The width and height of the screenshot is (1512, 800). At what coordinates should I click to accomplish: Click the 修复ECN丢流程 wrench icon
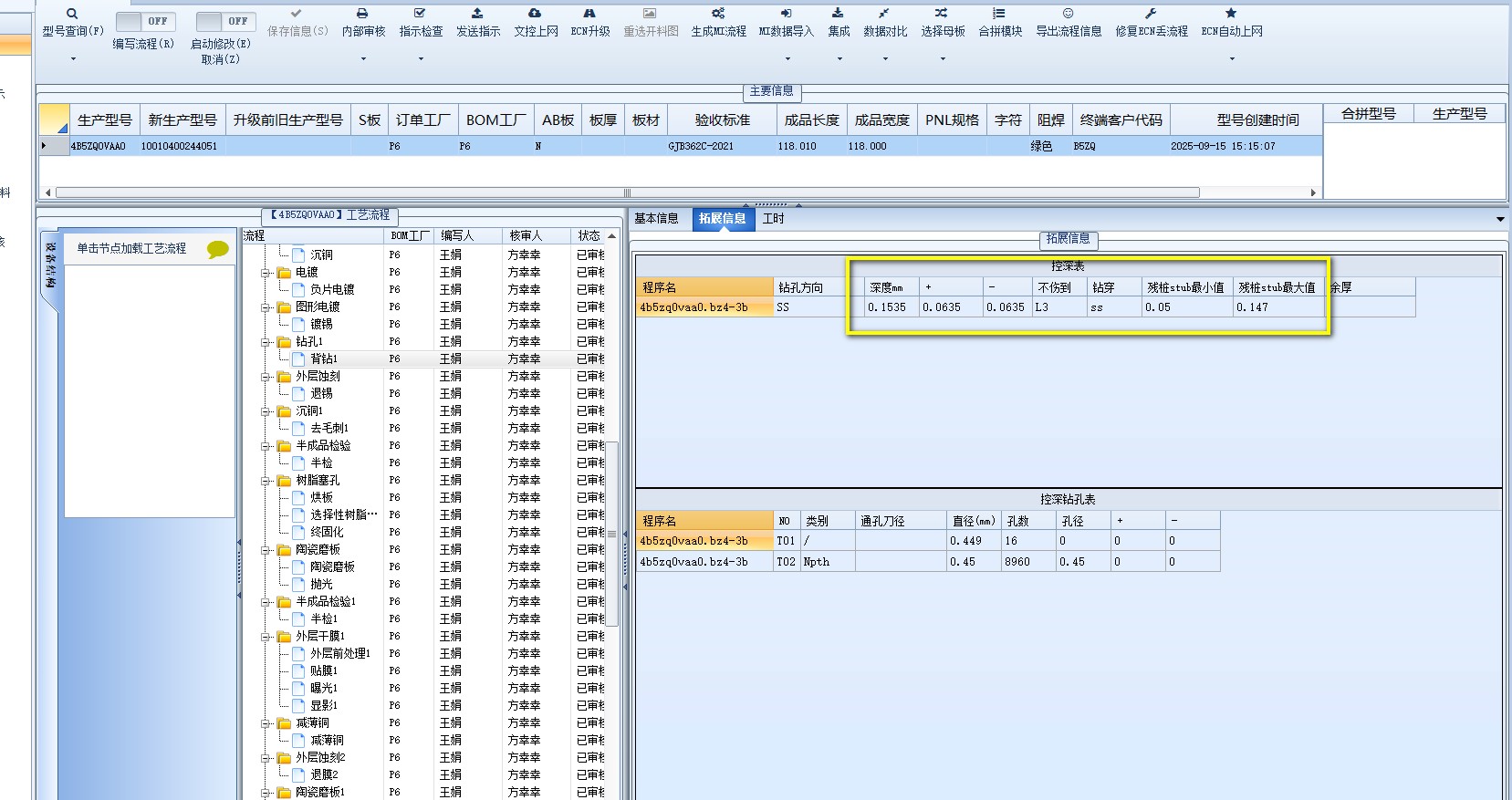pos(1151,14)
